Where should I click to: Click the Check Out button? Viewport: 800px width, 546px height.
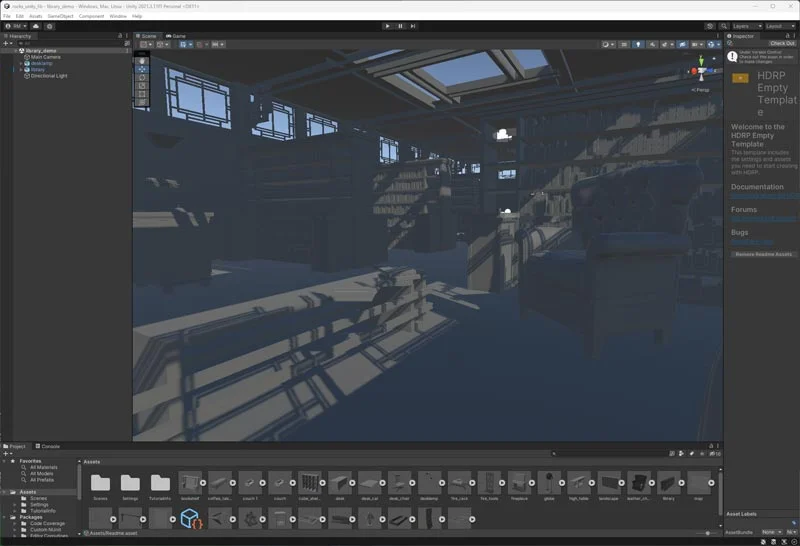(782, 44)
